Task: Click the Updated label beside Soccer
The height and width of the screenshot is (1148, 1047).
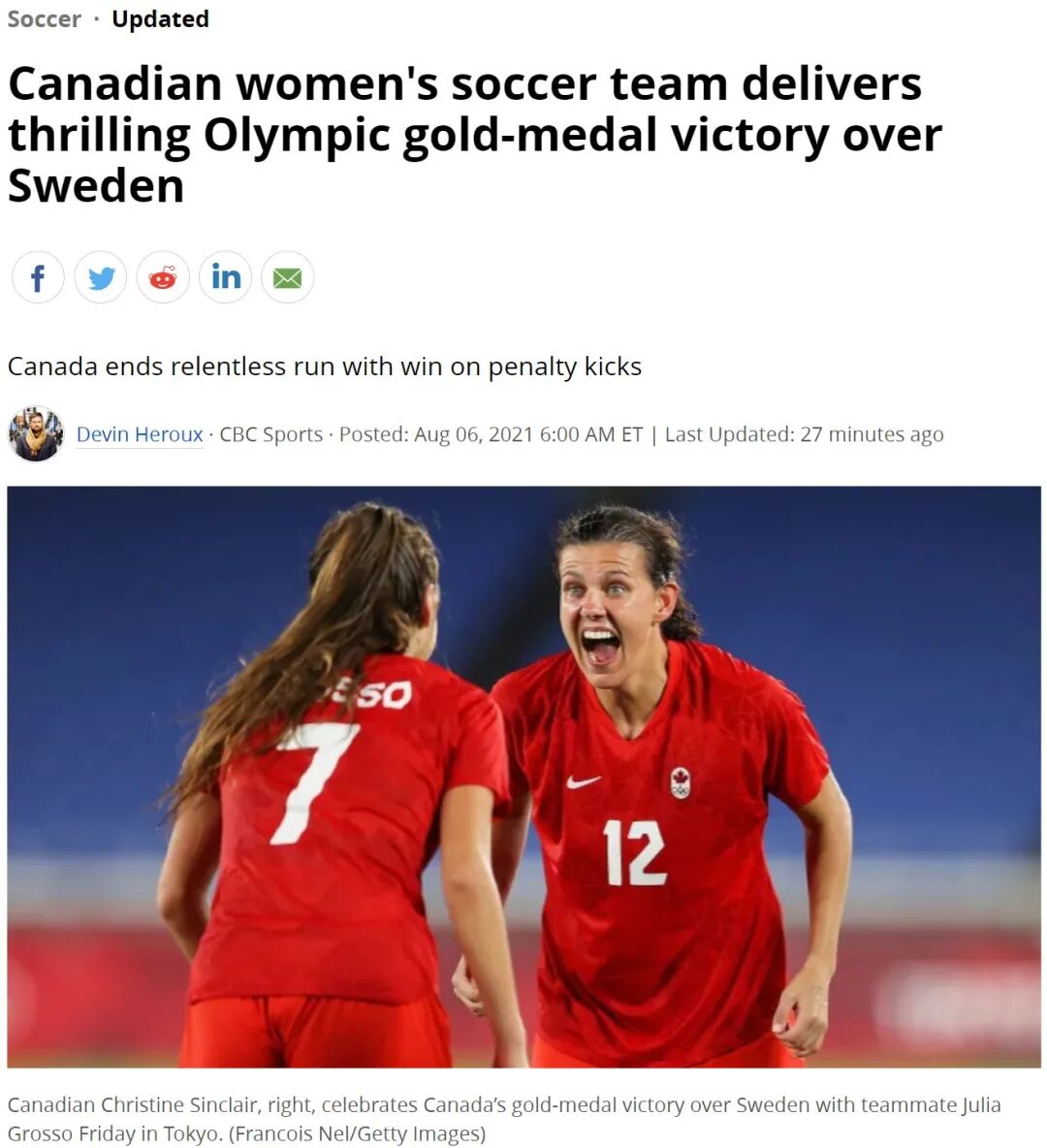Action: [x=160, y=19]
